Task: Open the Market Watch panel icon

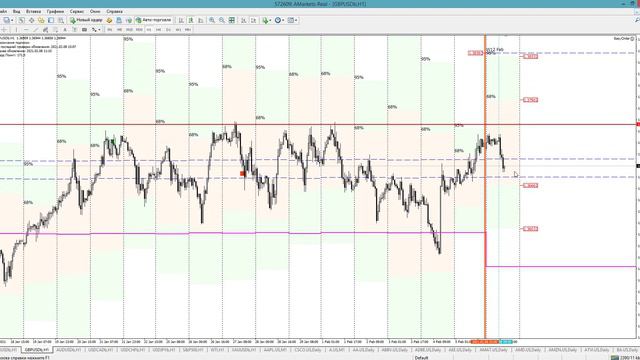Action: [21, 20]
